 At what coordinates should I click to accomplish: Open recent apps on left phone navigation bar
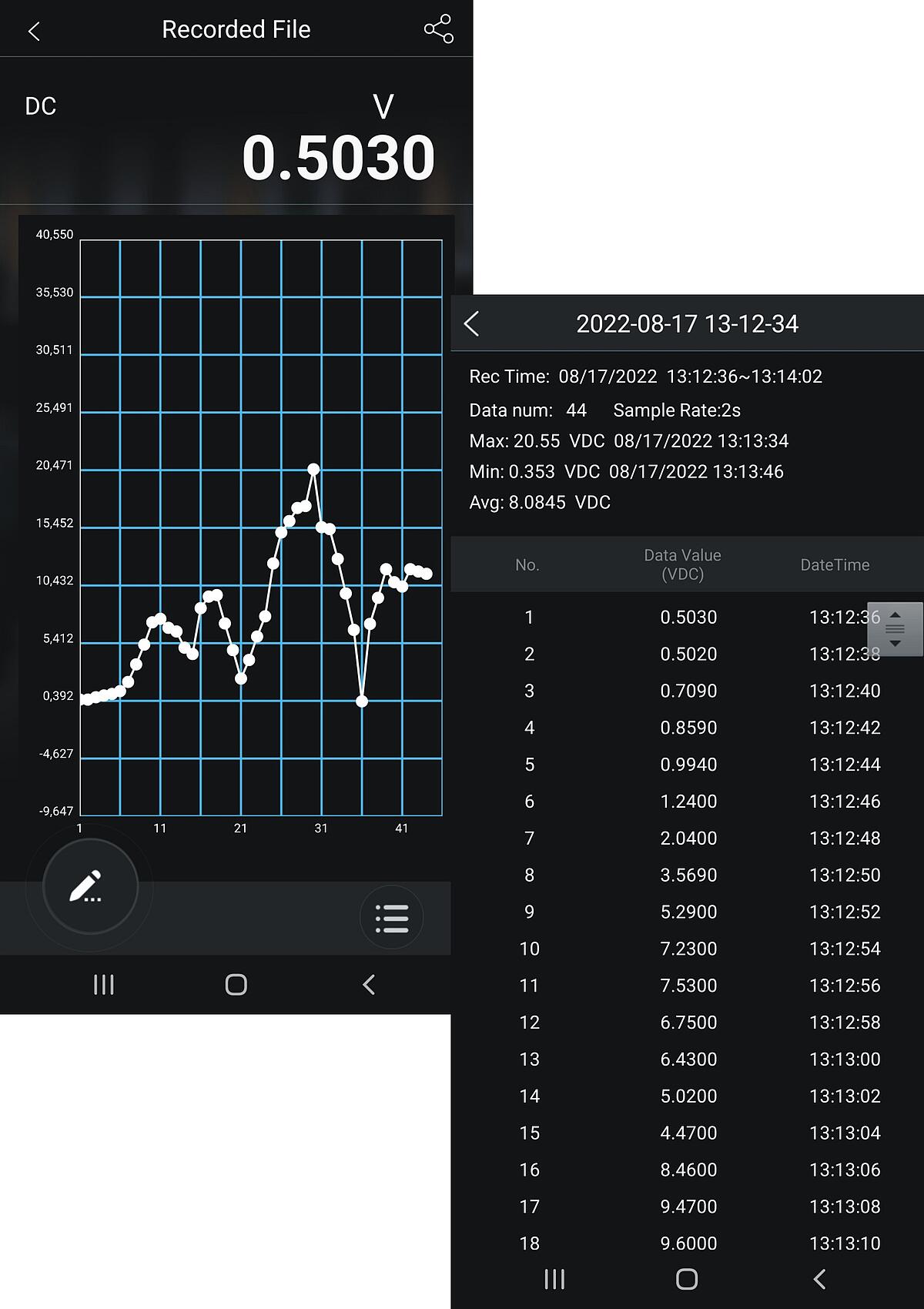(x=103, y=984)
